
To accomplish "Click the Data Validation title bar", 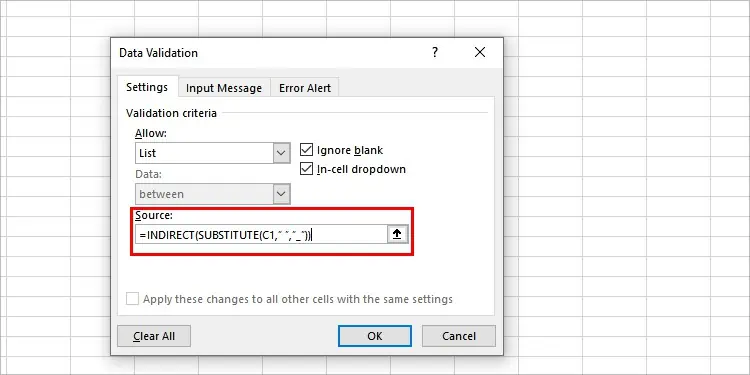I will click(268, 53).
